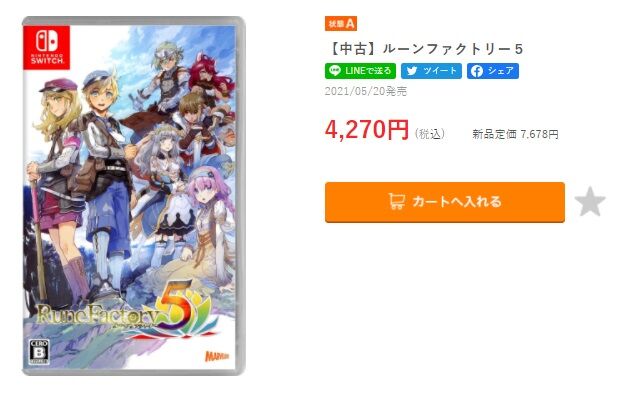This screenshot has width=639, height=412.
Task: Click the Nintendo Switch logo on cover
Action: [46, 47]
